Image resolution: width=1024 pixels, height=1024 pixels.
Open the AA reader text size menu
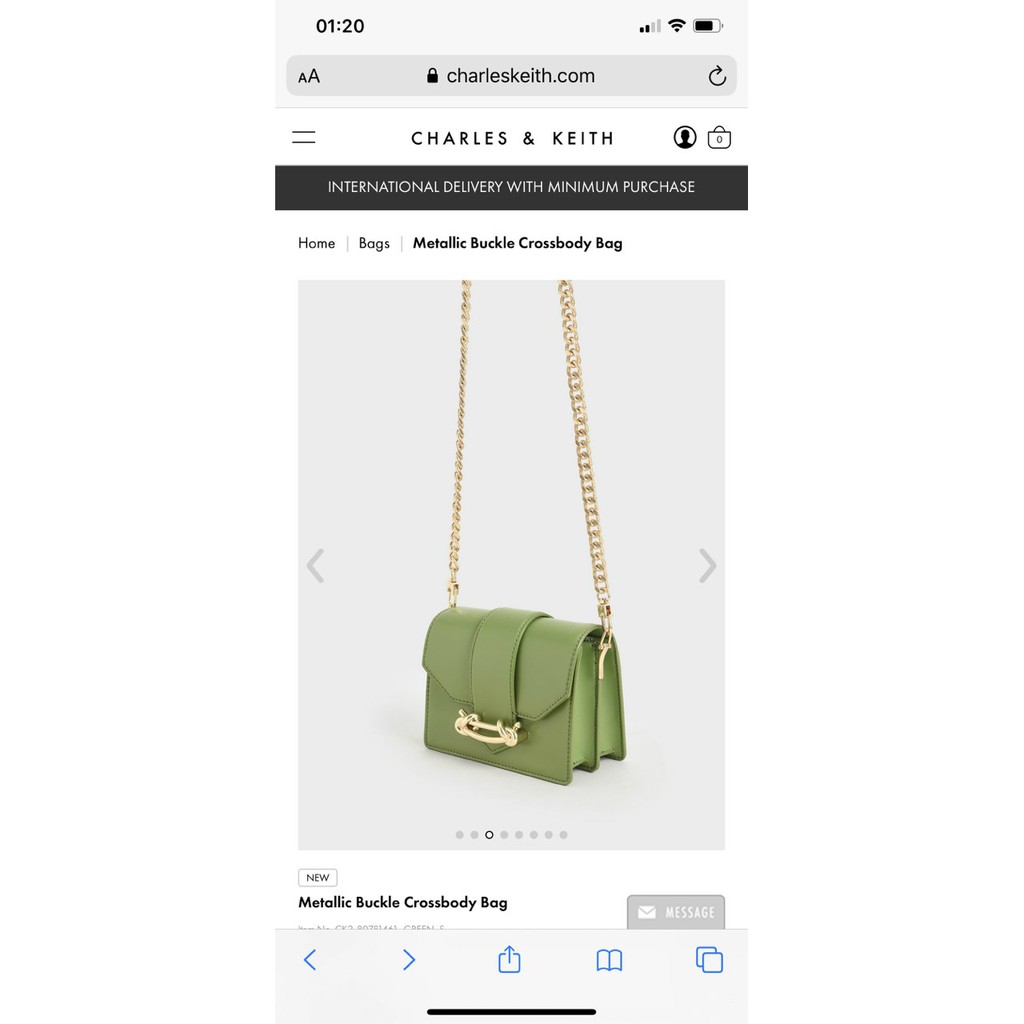click(309, 76)
